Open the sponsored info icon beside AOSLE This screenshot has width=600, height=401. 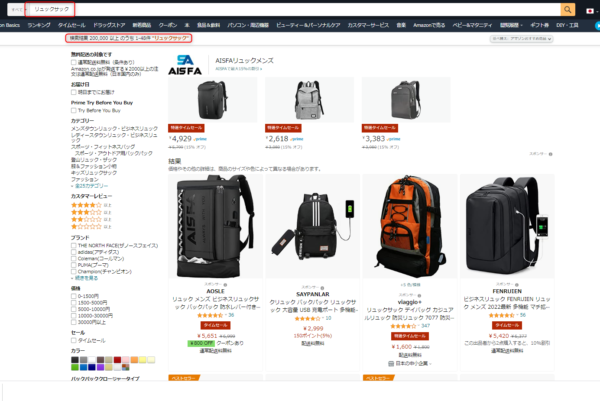tap(225, 285)
